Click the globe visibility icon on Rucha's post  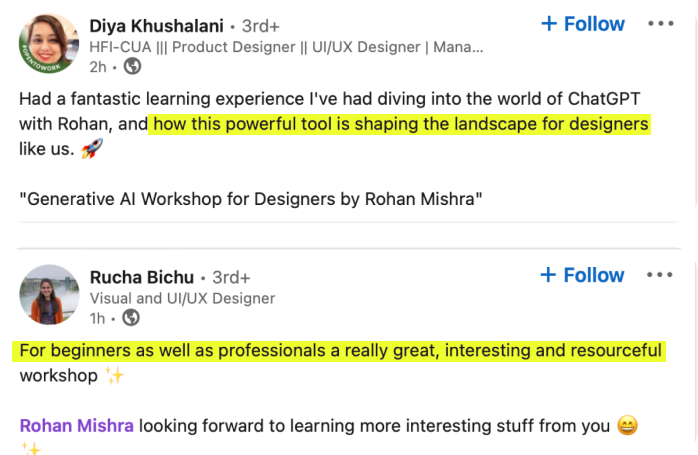130,318
